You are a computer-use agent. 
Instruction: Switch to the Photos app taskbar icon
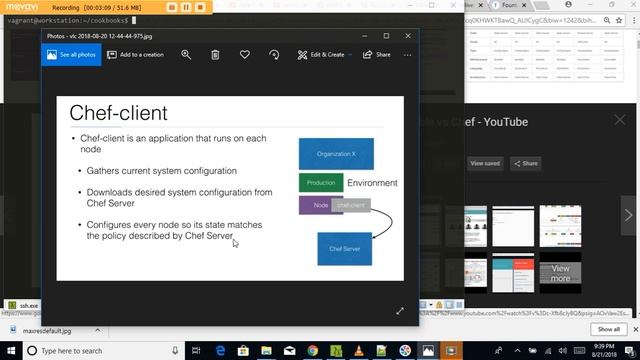pos(428,351)
